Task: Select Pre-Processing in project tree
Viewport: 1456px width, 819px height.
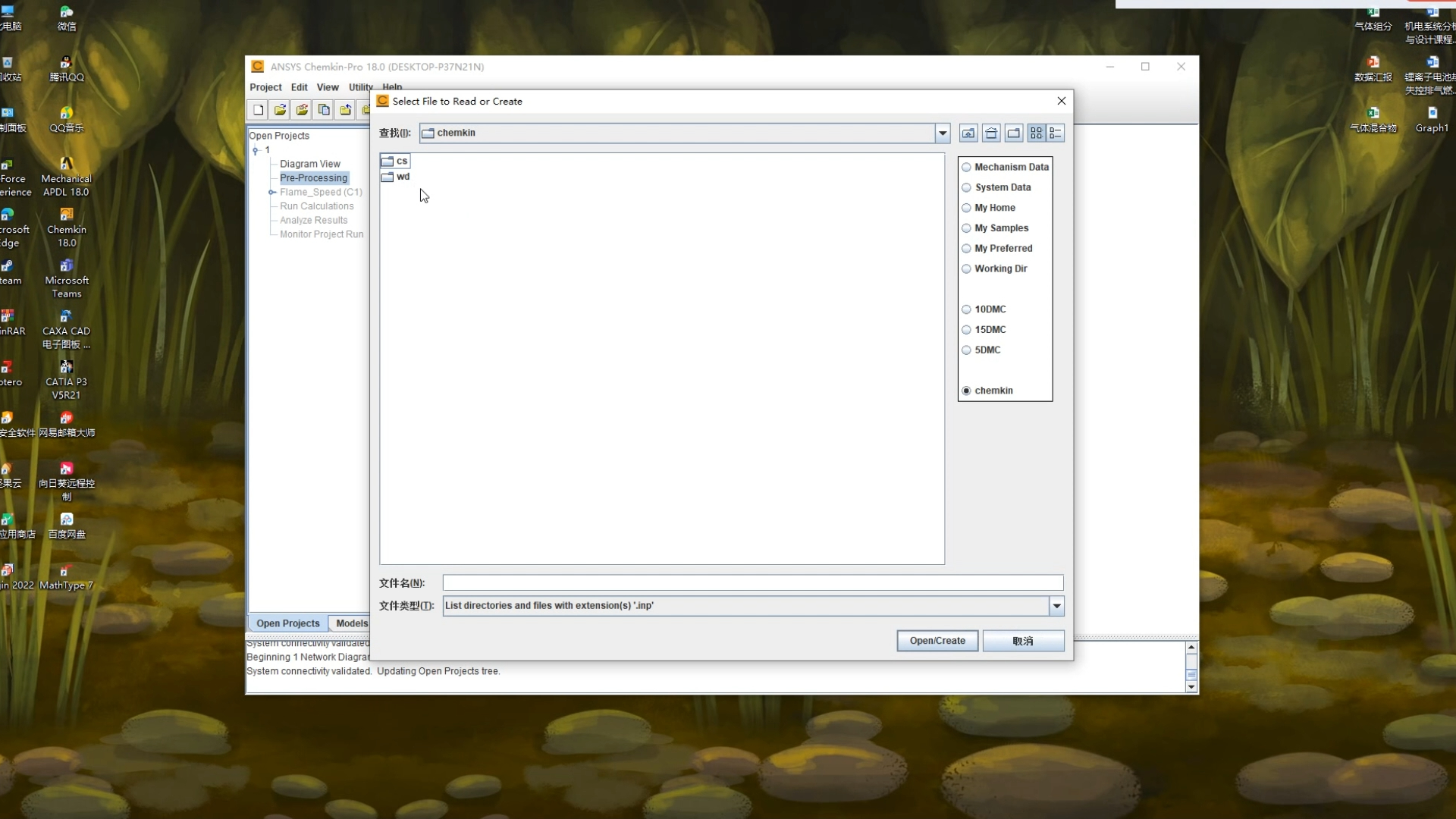Action: (x=314, y=178)
